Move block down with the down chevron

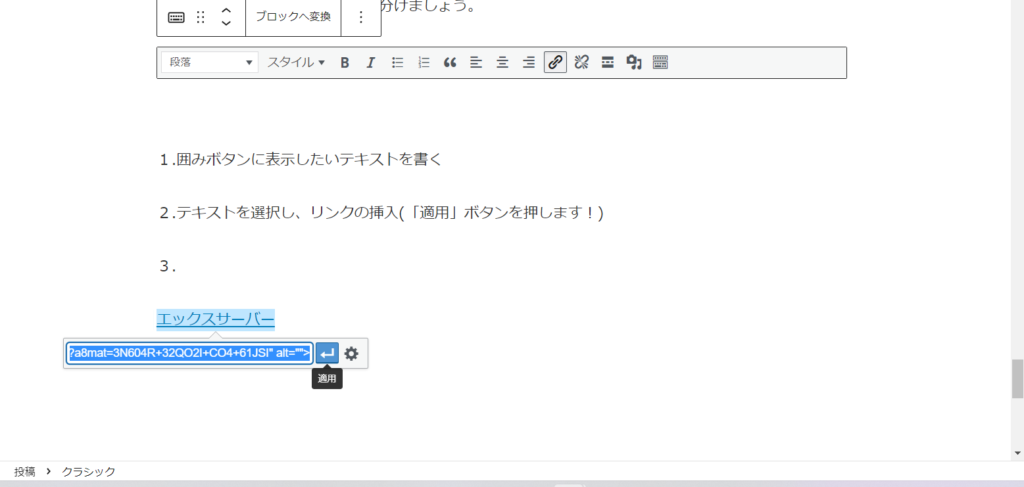(x=226, y=23)
